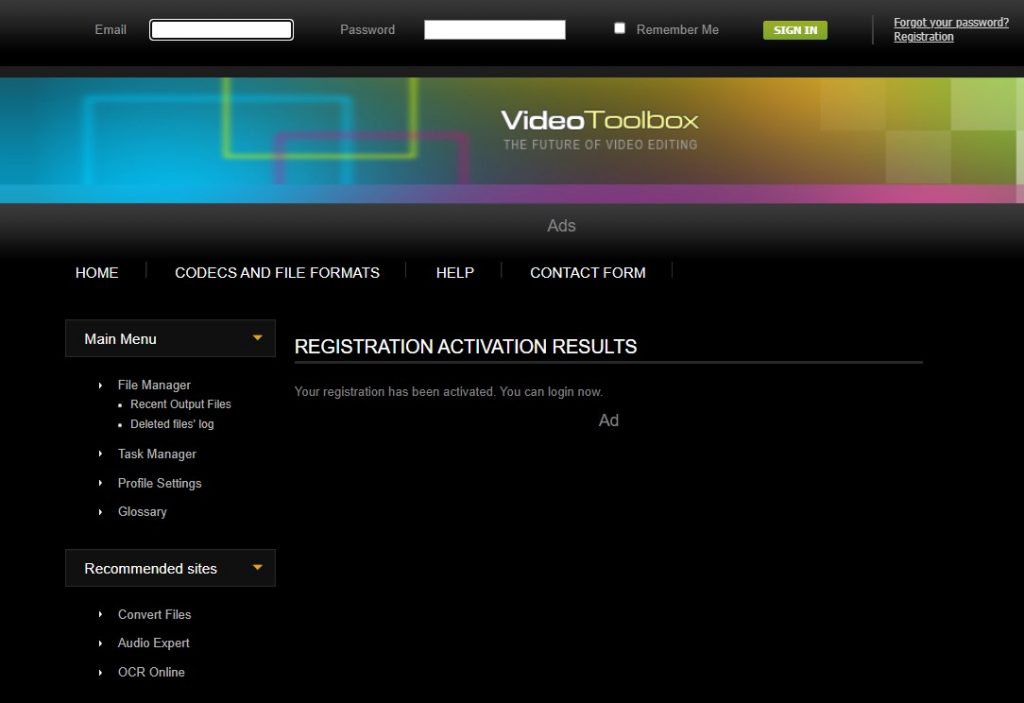Collapse the Recommended sites panel

(259, 568)
